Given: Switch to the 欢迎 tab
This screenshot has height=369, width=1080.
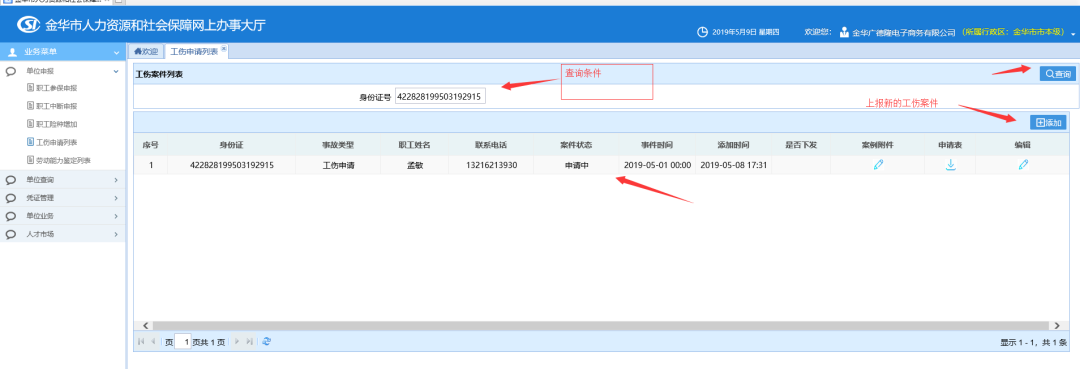Looking at the screenshot, I should 145,52.
